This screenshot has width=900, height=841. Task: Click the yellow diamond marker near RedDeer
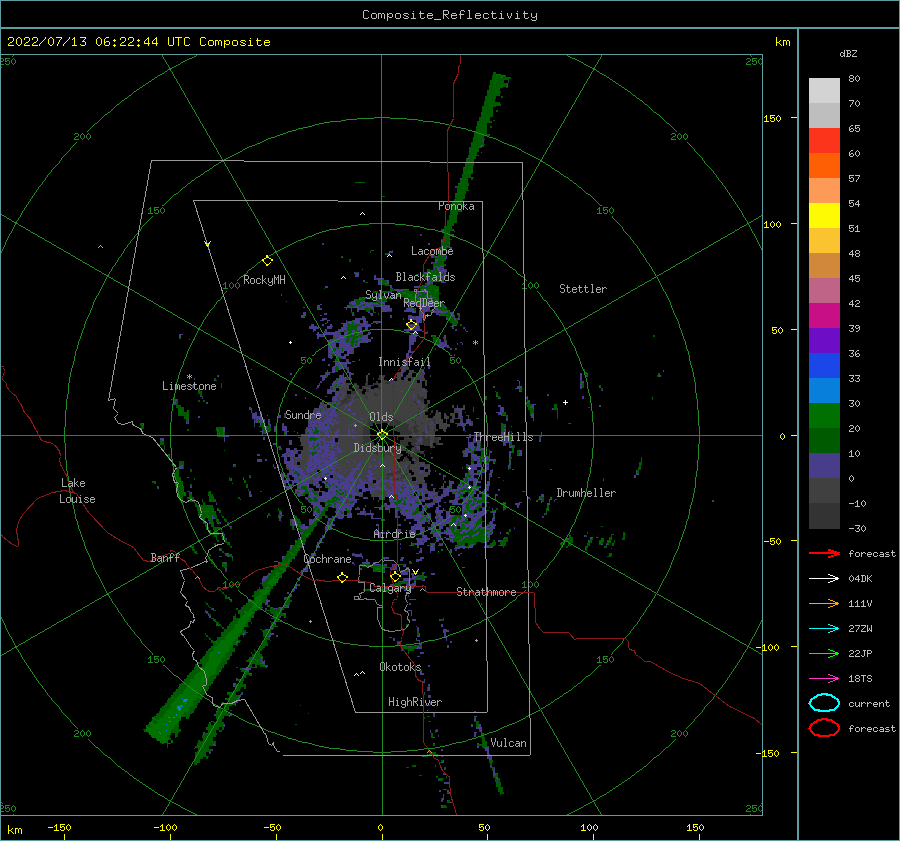[x=411, y=325]
